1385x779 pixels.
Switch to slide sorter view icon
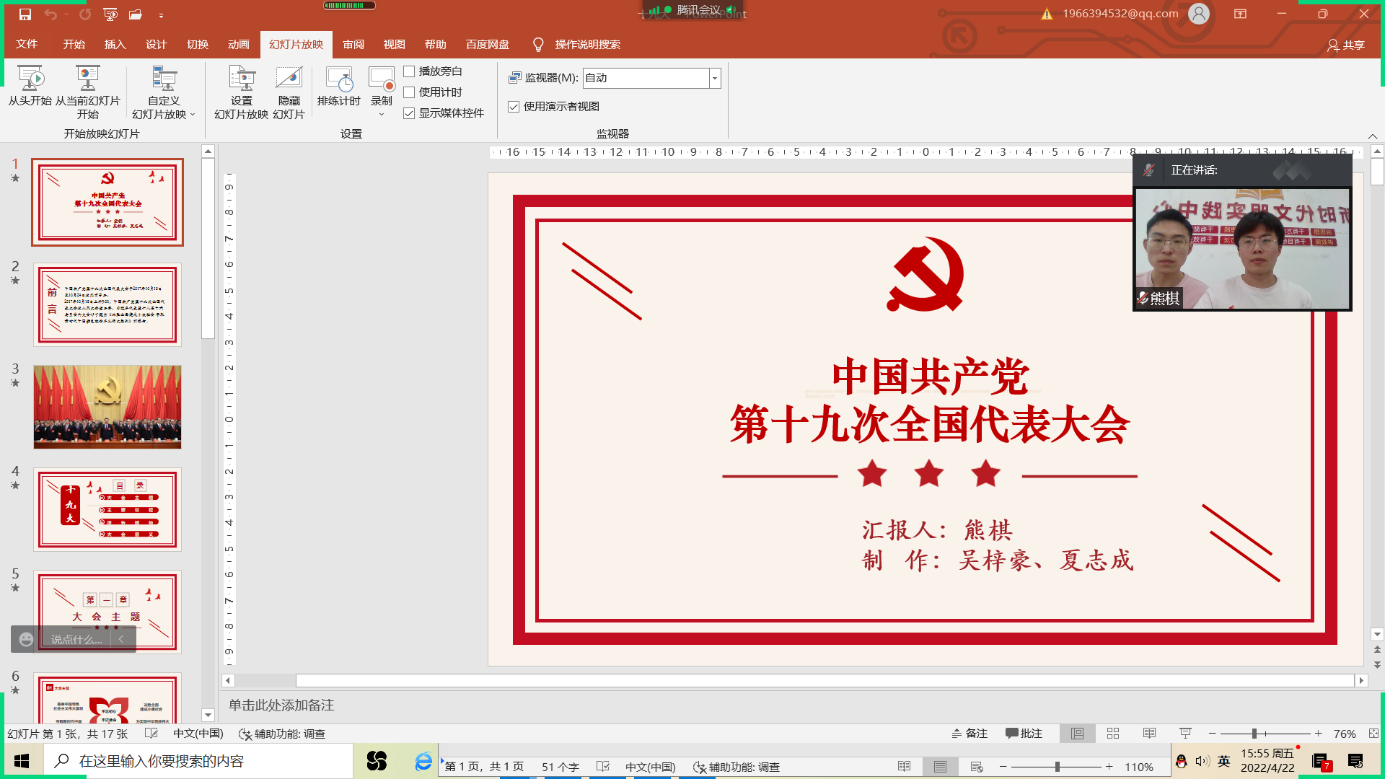tap(1113, 734)
